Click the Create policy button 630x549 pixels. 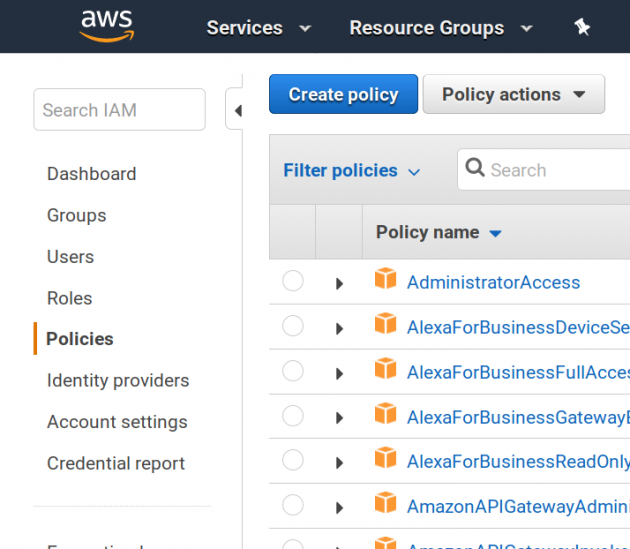click(x=344, y=94)
